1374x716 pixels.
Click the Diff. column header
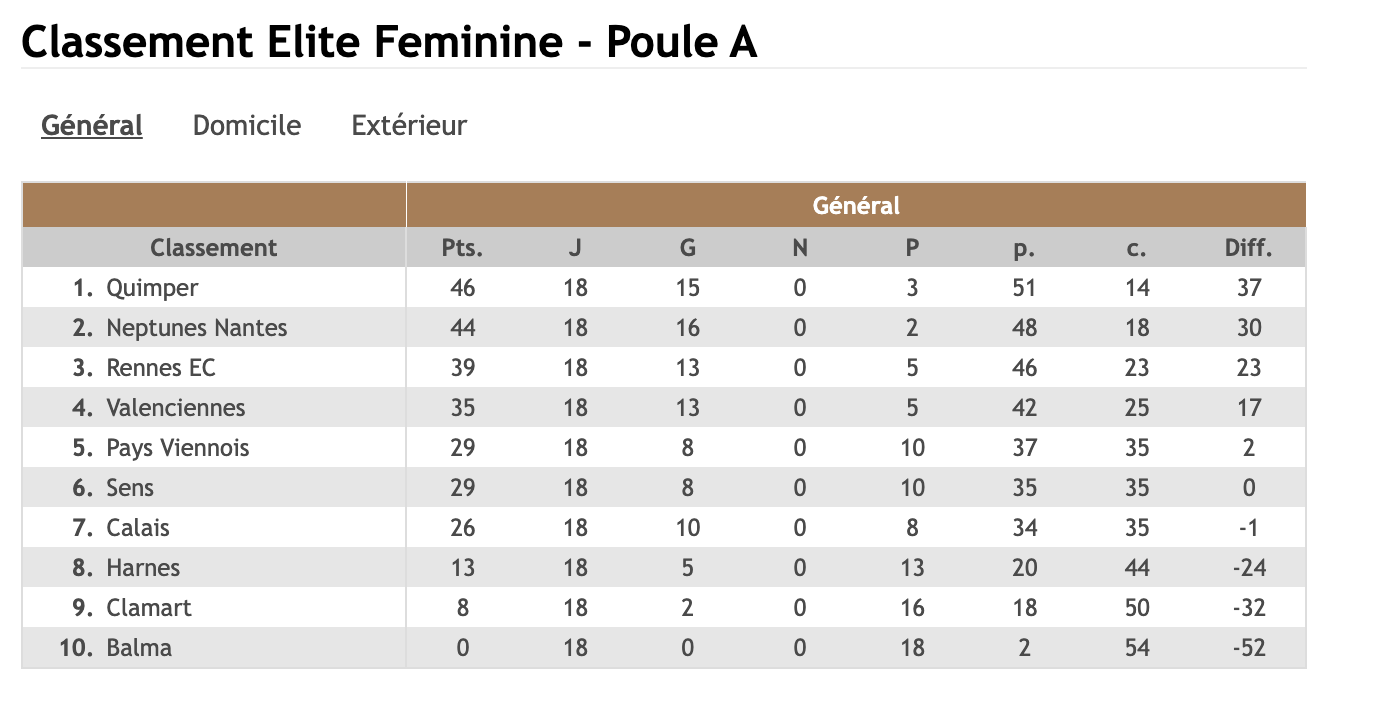coord(1248,248)
